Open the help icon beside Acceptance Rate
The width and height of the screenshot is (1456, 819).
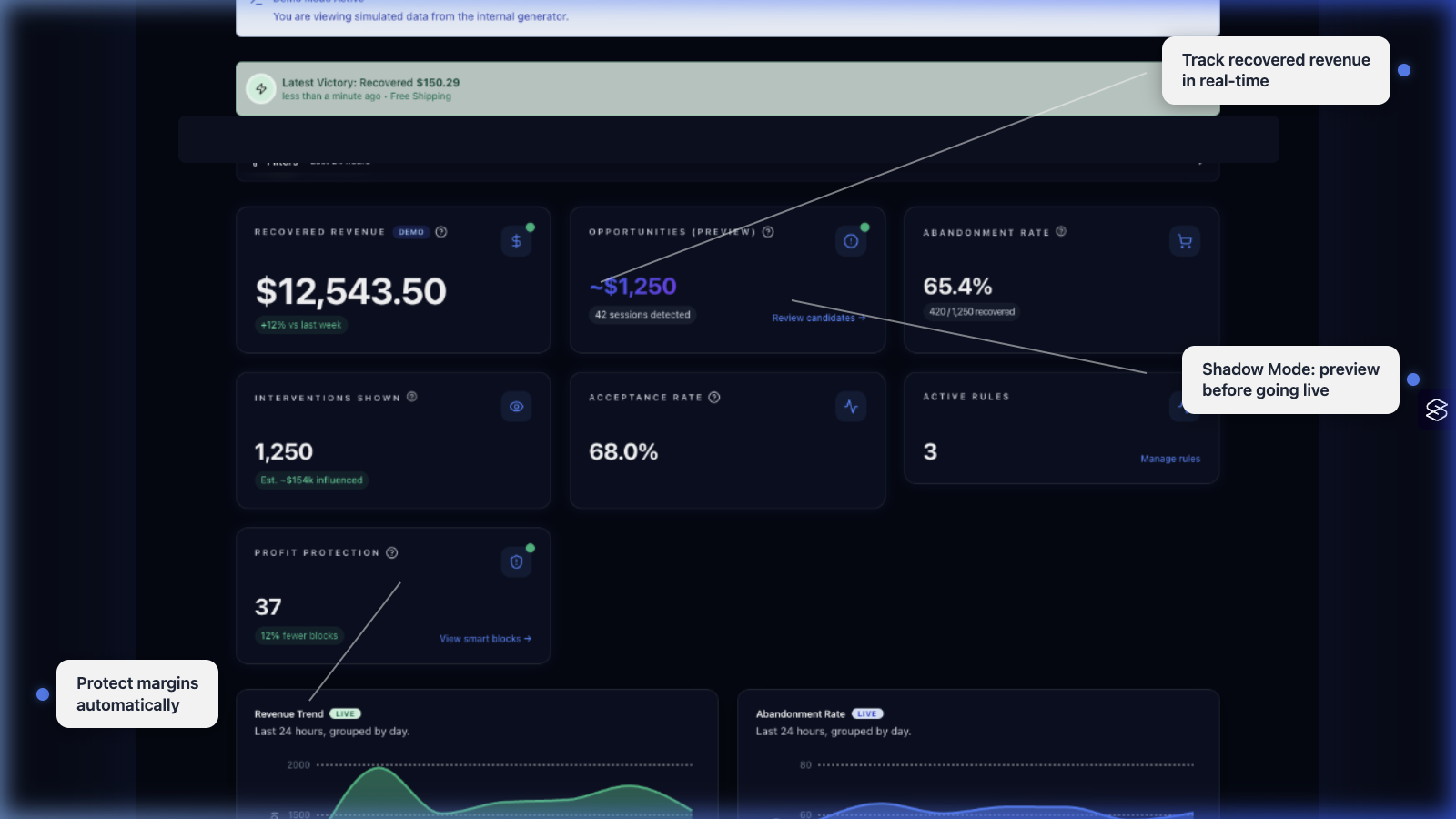(x=714, y=397)
